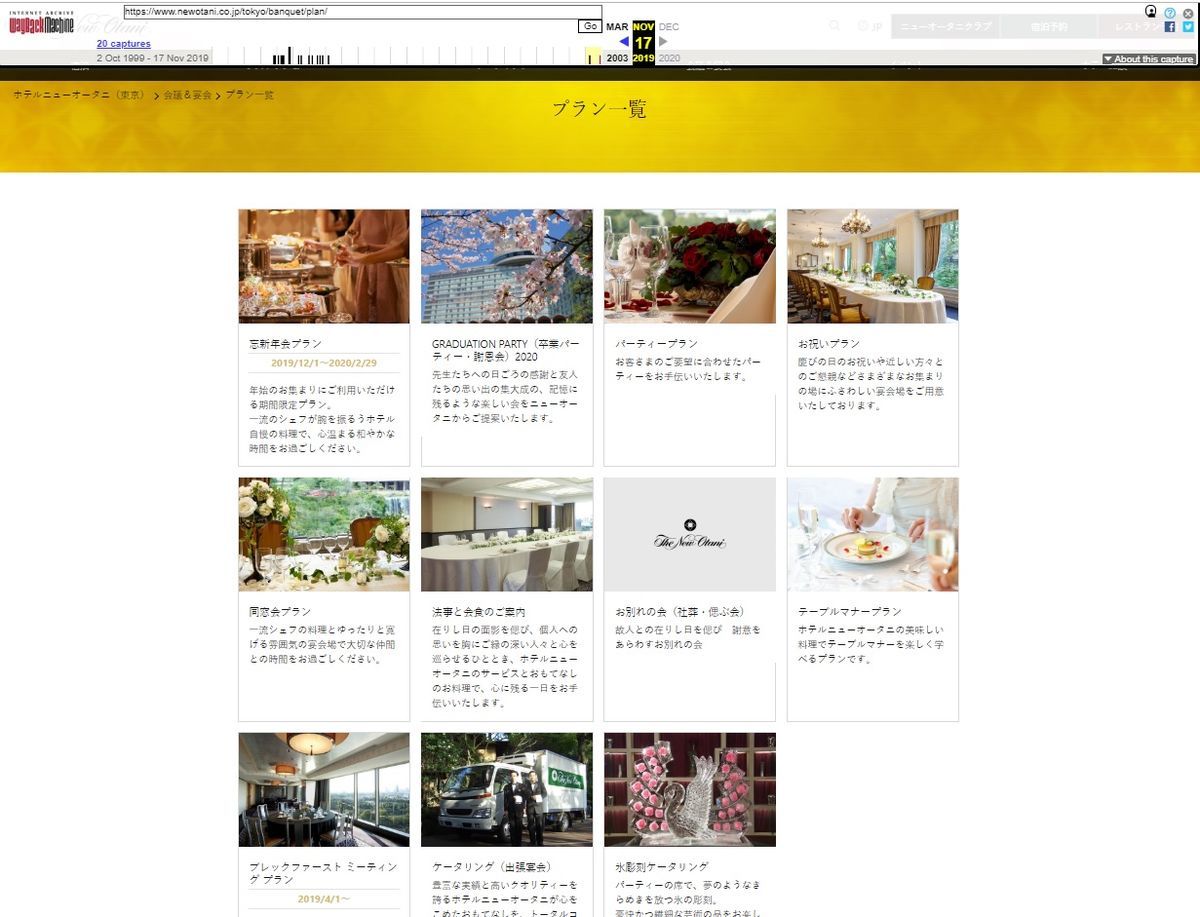
Task: Open 法事と会食のご案内 room thumbnail
Action: click(507, 534)
